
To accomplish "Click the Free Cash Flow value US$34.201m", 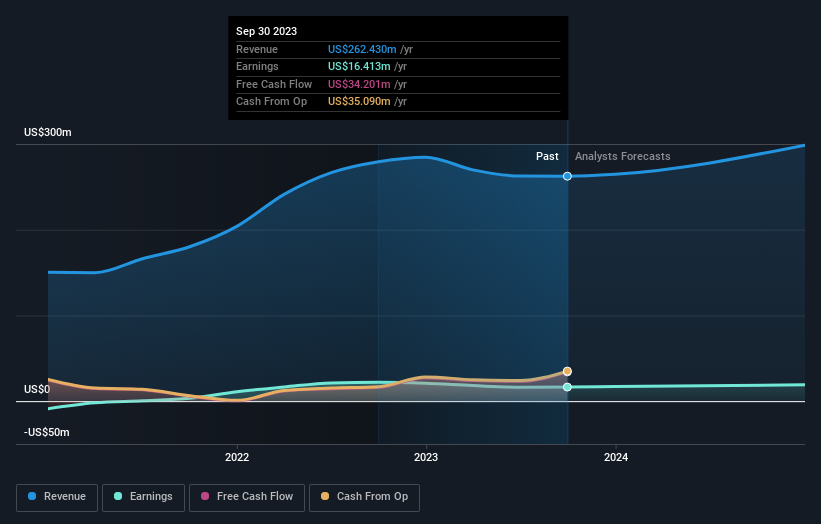I will point(359,84).
